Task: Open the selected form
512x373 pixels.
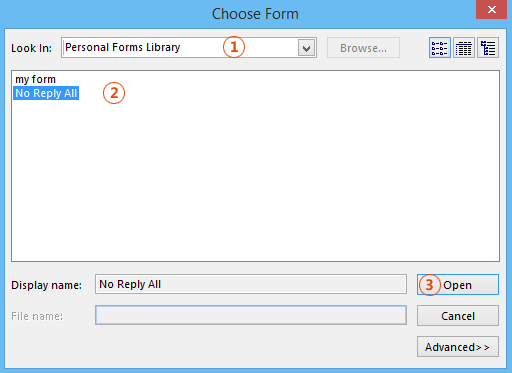Action: tap(458, 285)
